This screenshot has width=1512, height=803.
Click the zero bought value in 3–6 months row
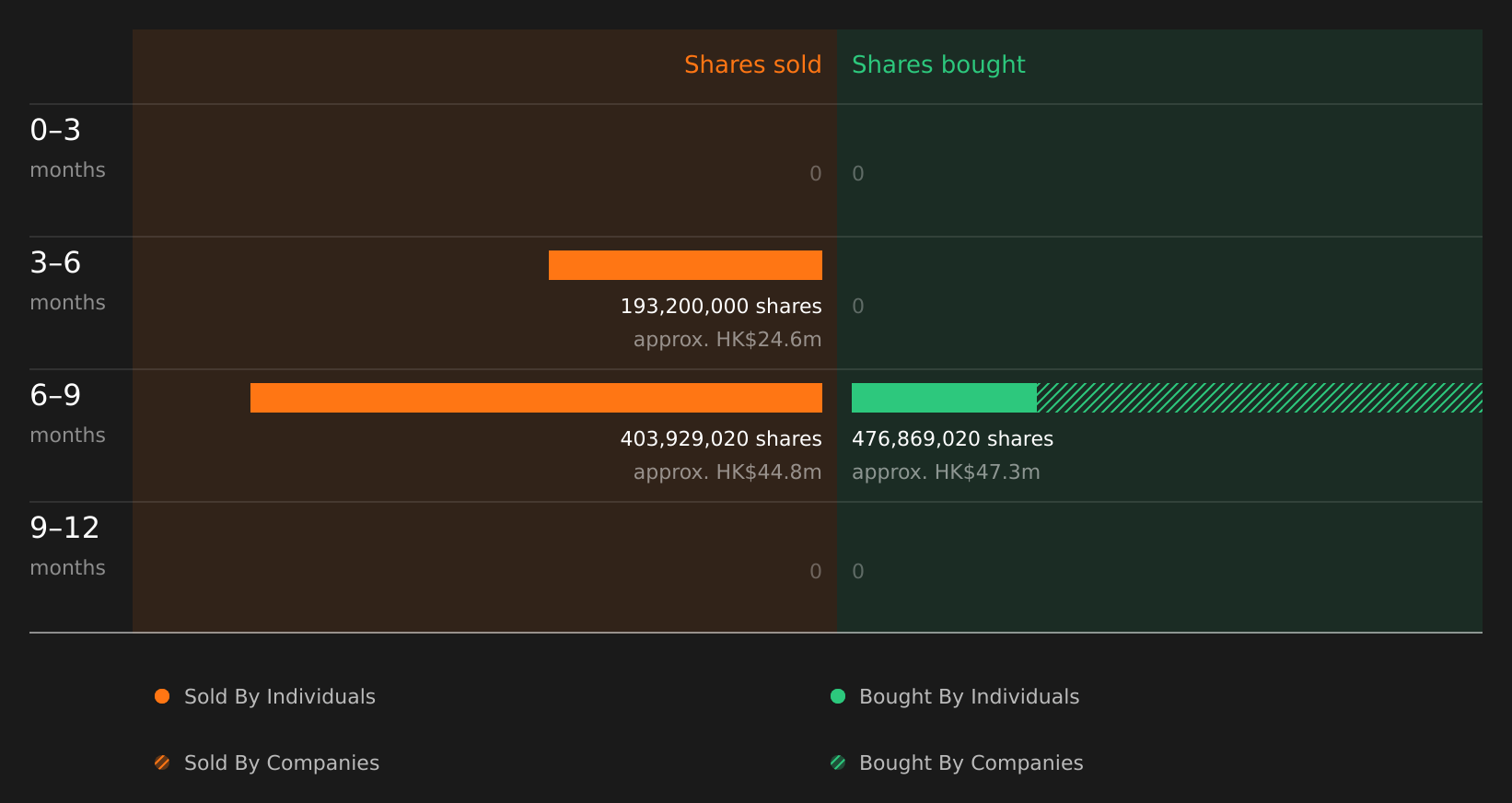858,306
